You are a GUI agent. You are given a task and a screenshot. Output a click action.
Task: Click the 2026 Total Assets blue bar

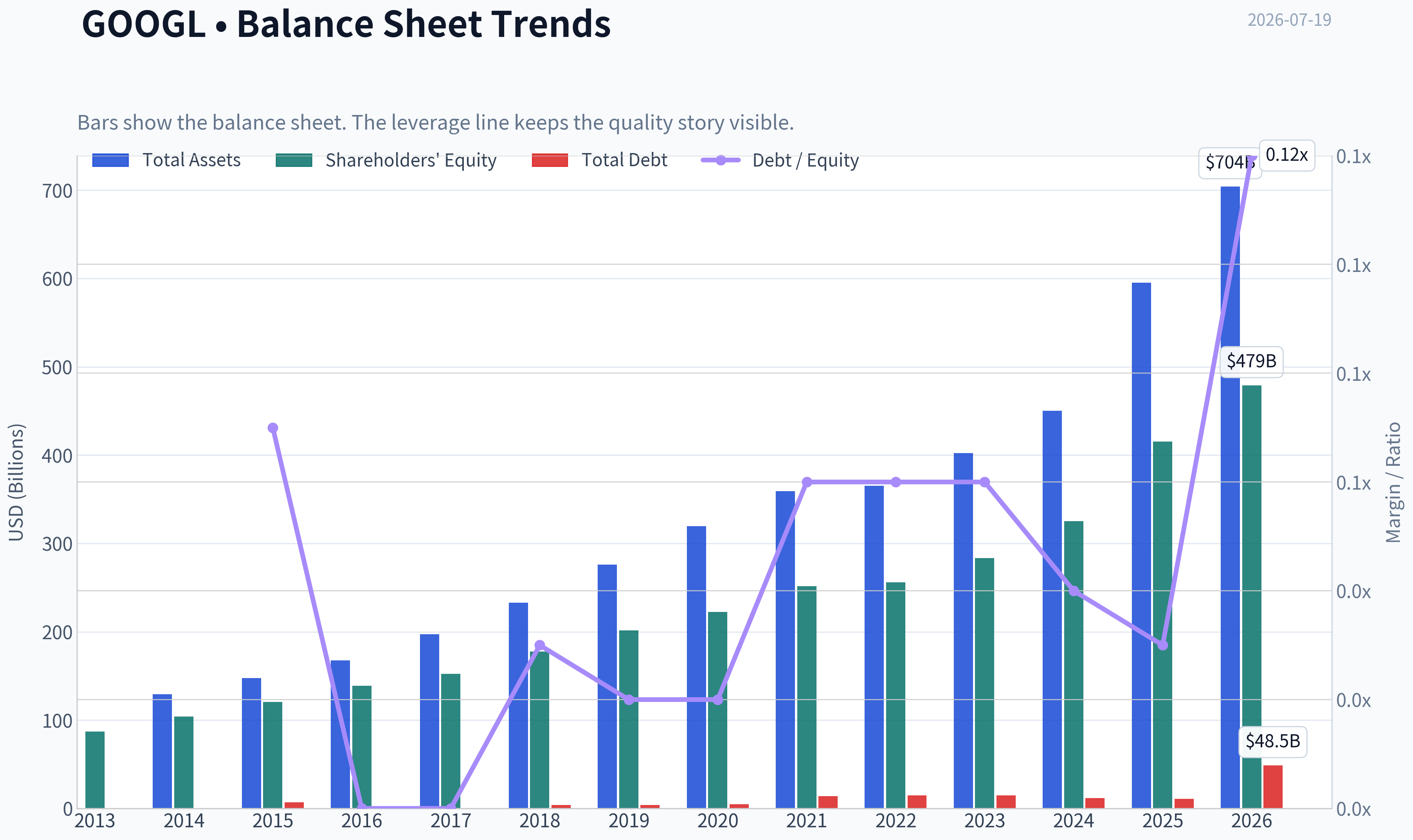pos(1230,497)
